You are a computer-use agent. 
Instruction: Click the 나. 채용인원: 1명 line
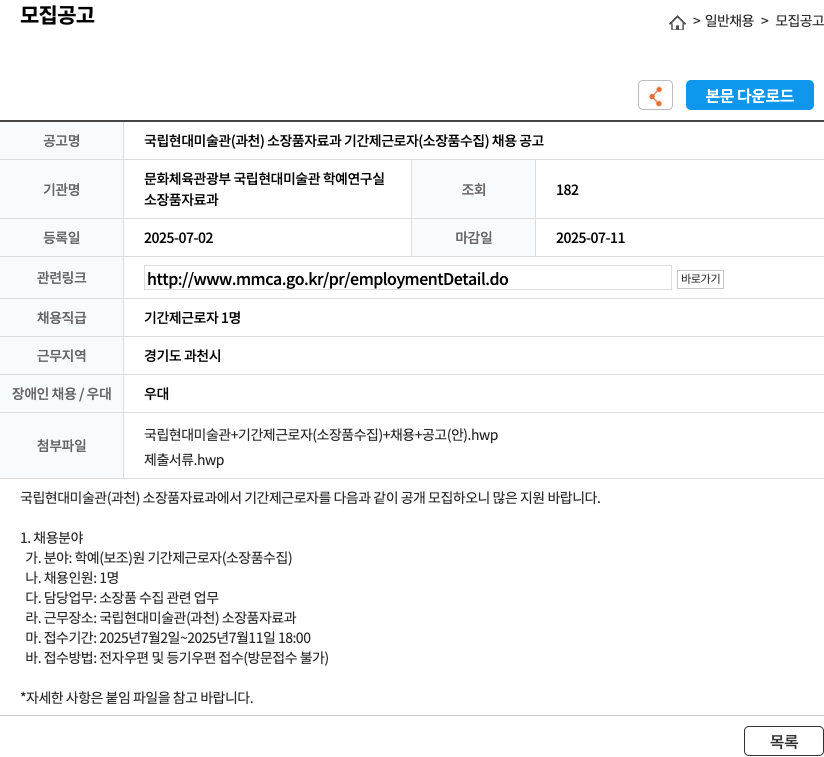[x=72, y=578]
